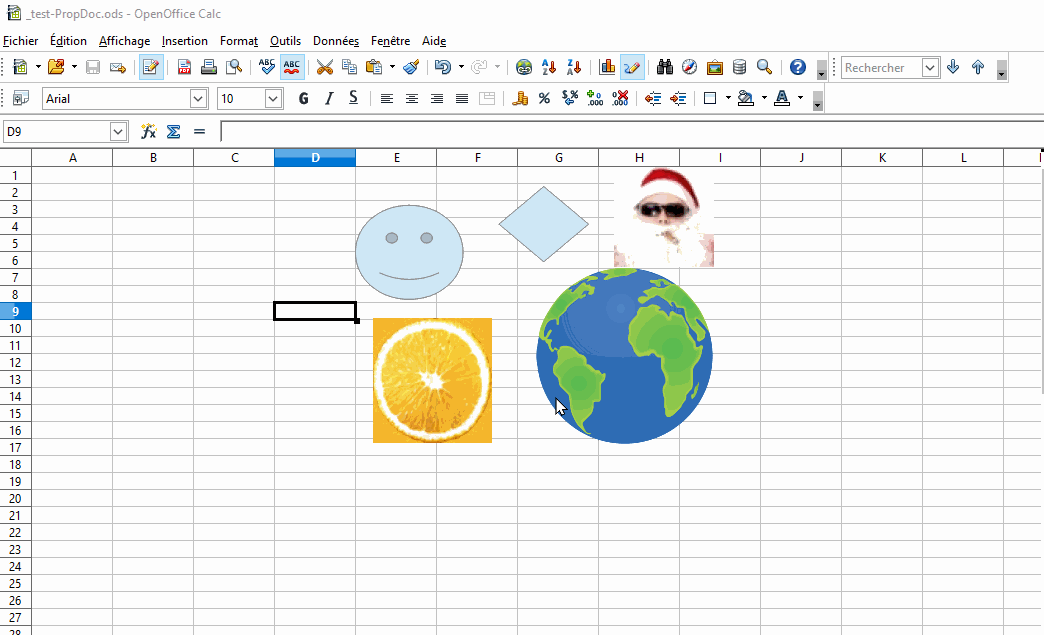This screenshot has width=1044, height=635.
Task: Open the Gallery picture icon
Action: click(714, 67)
